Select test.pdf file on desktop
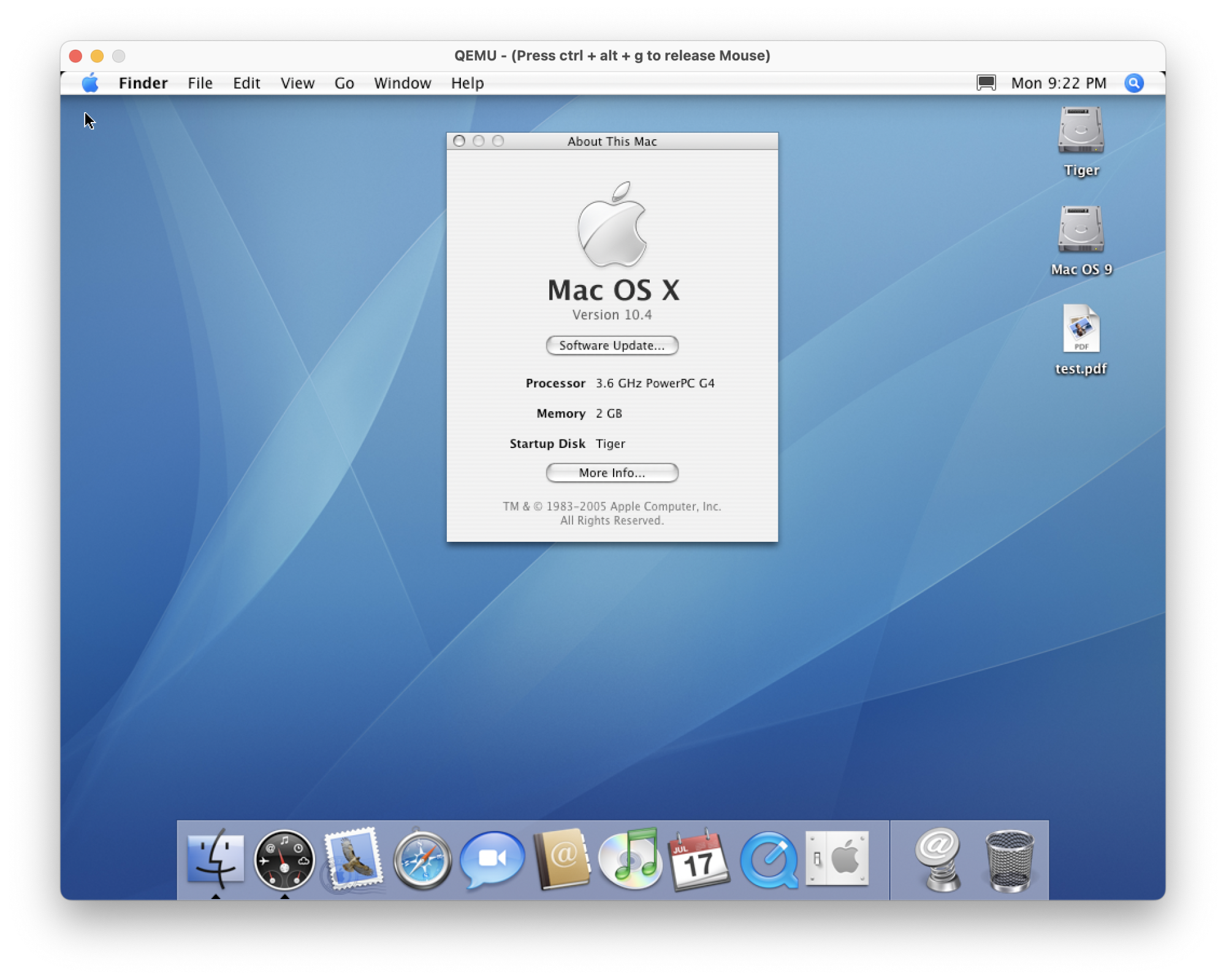1226x980 pixels. click(x=1081, y=330)
